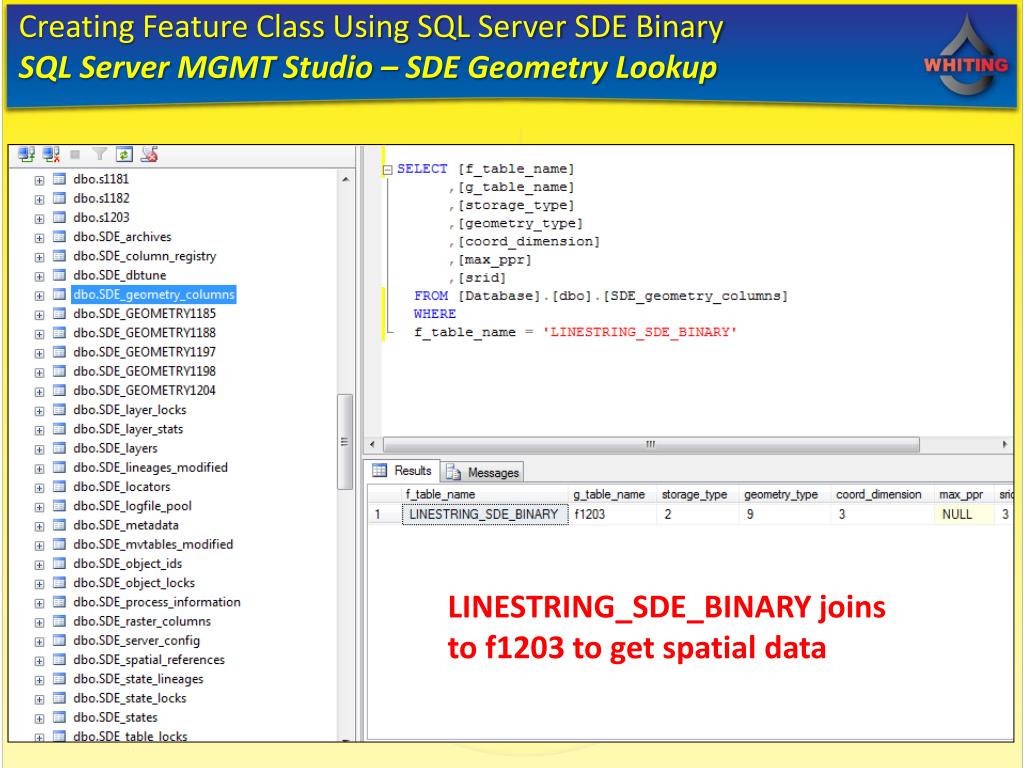Click the max_ppr column header

[963, 494]
